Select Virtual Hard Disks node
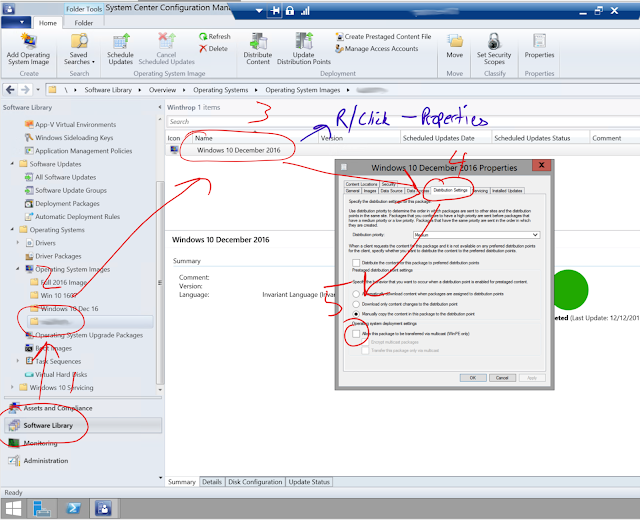The image size is (640, 520). pos(56,375)
